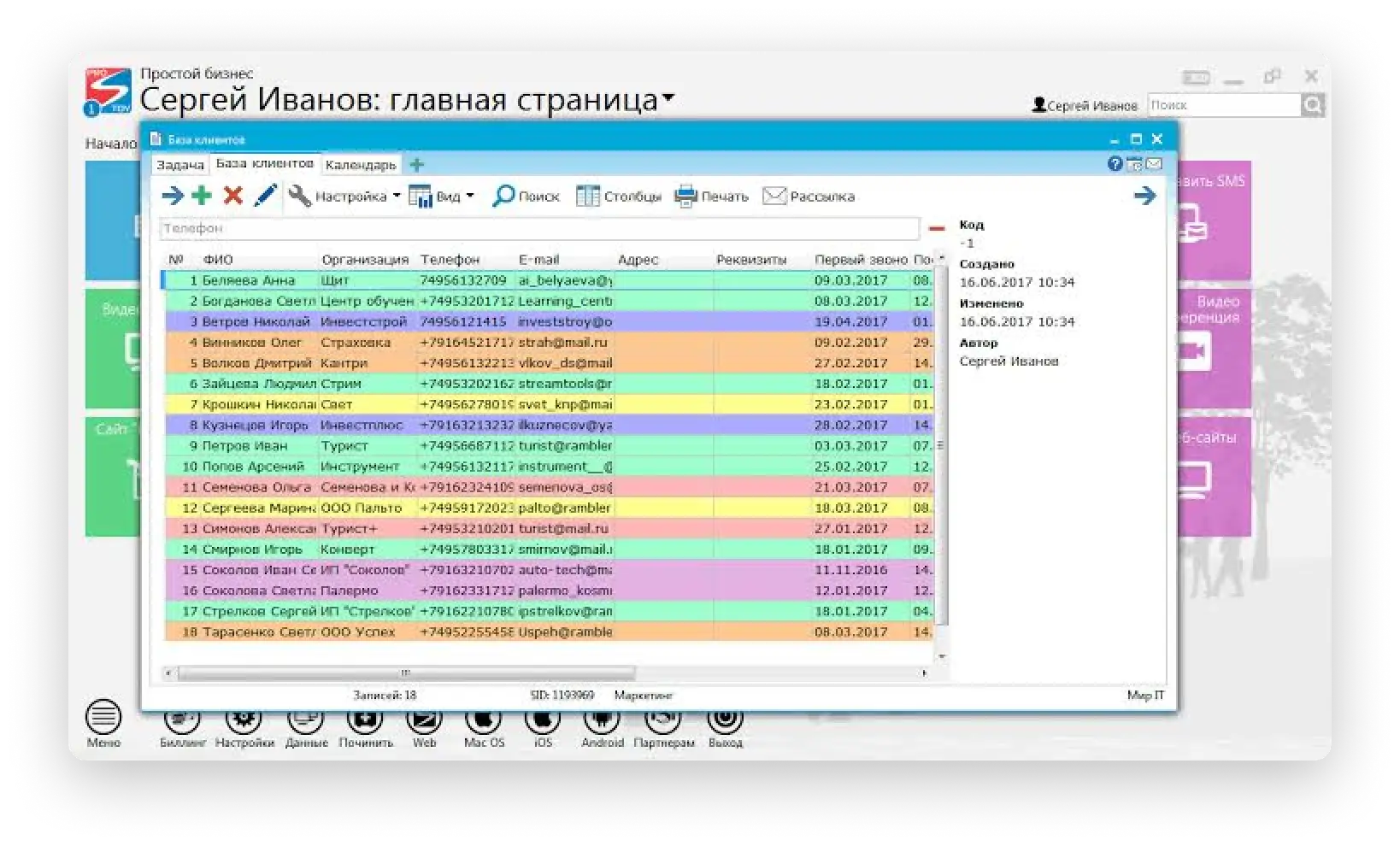
Task: Open the Меню round button
Action: click(x=103, y=717)
